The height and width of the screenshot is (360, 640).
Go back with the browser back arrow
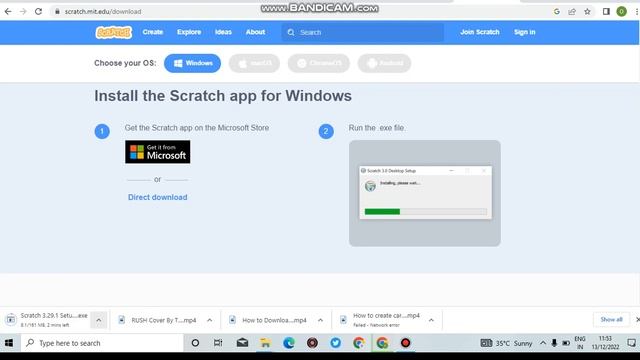click(8, 11)
